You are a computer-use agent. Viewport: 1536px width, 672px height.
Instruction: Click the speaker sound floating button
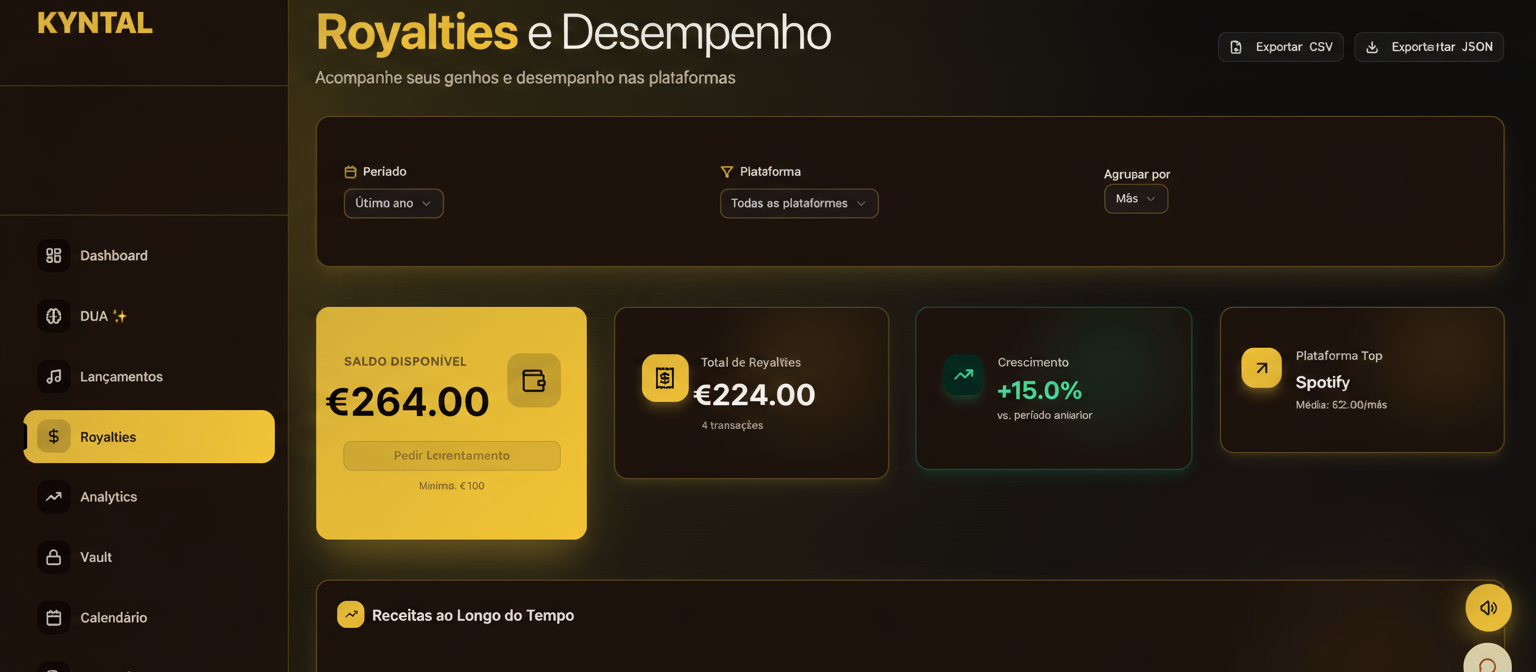(1488, 608)
